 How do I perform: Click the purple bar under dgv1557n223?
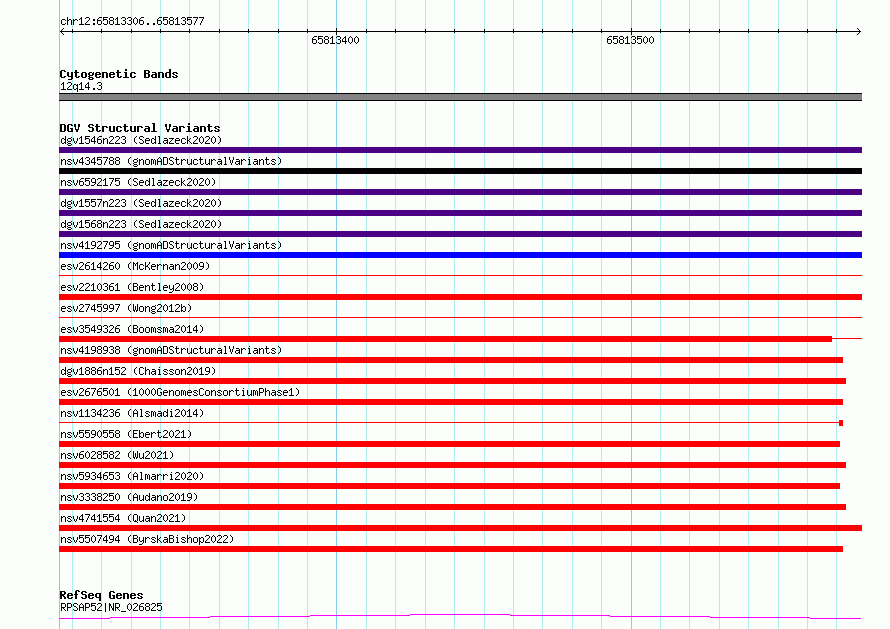coord(460,213)
